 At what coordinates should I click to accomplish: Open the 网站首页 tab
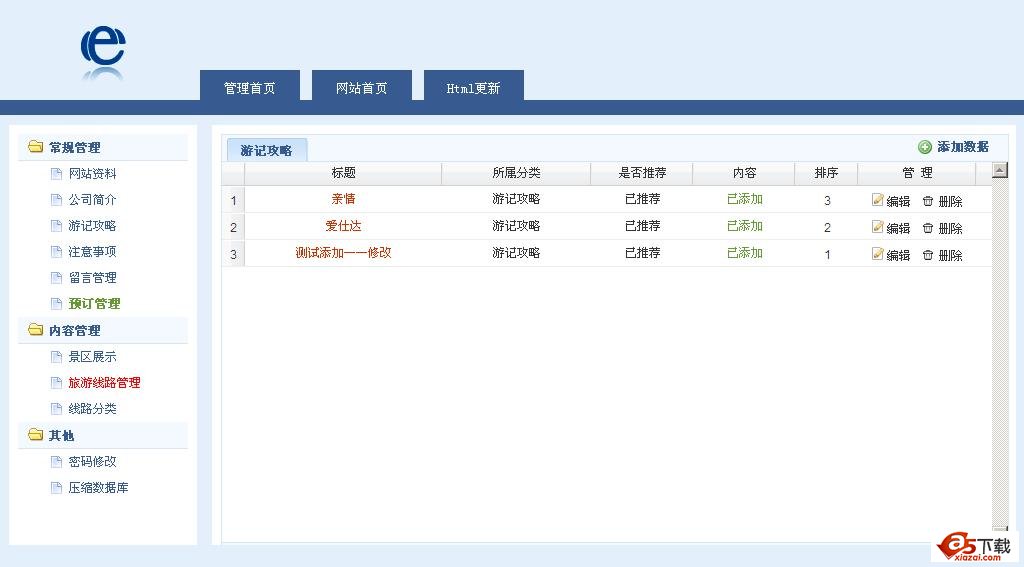[x=362, y=86]
